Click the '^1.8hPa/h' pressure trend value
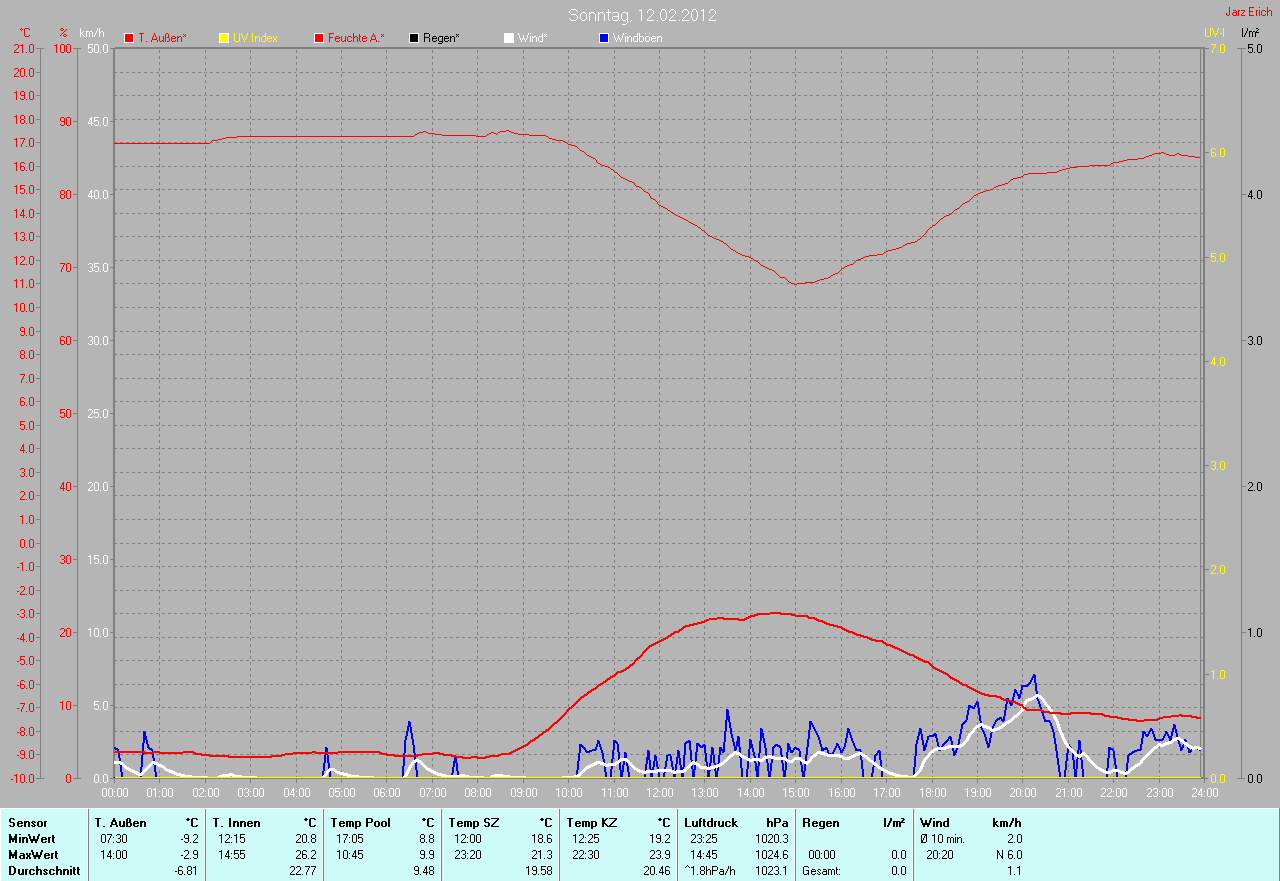The image size is (1280, 881). coord(710,871)
